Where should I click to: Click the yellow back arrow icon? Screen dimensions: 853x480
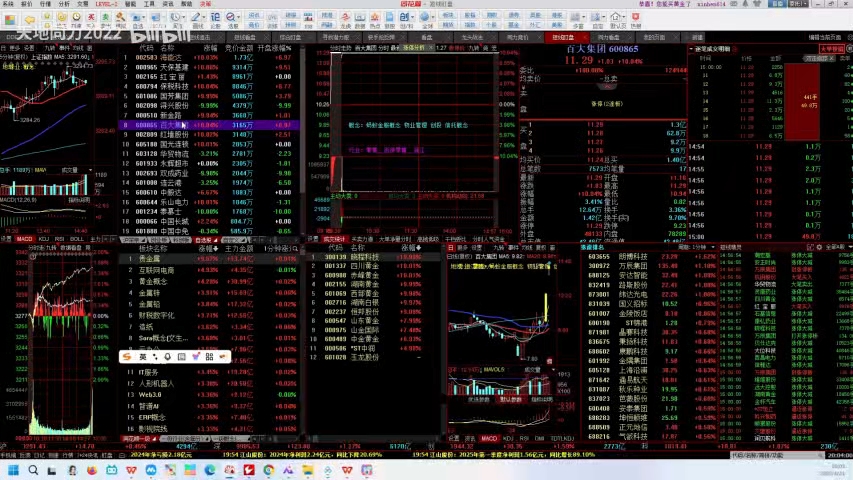coord(30,20)
